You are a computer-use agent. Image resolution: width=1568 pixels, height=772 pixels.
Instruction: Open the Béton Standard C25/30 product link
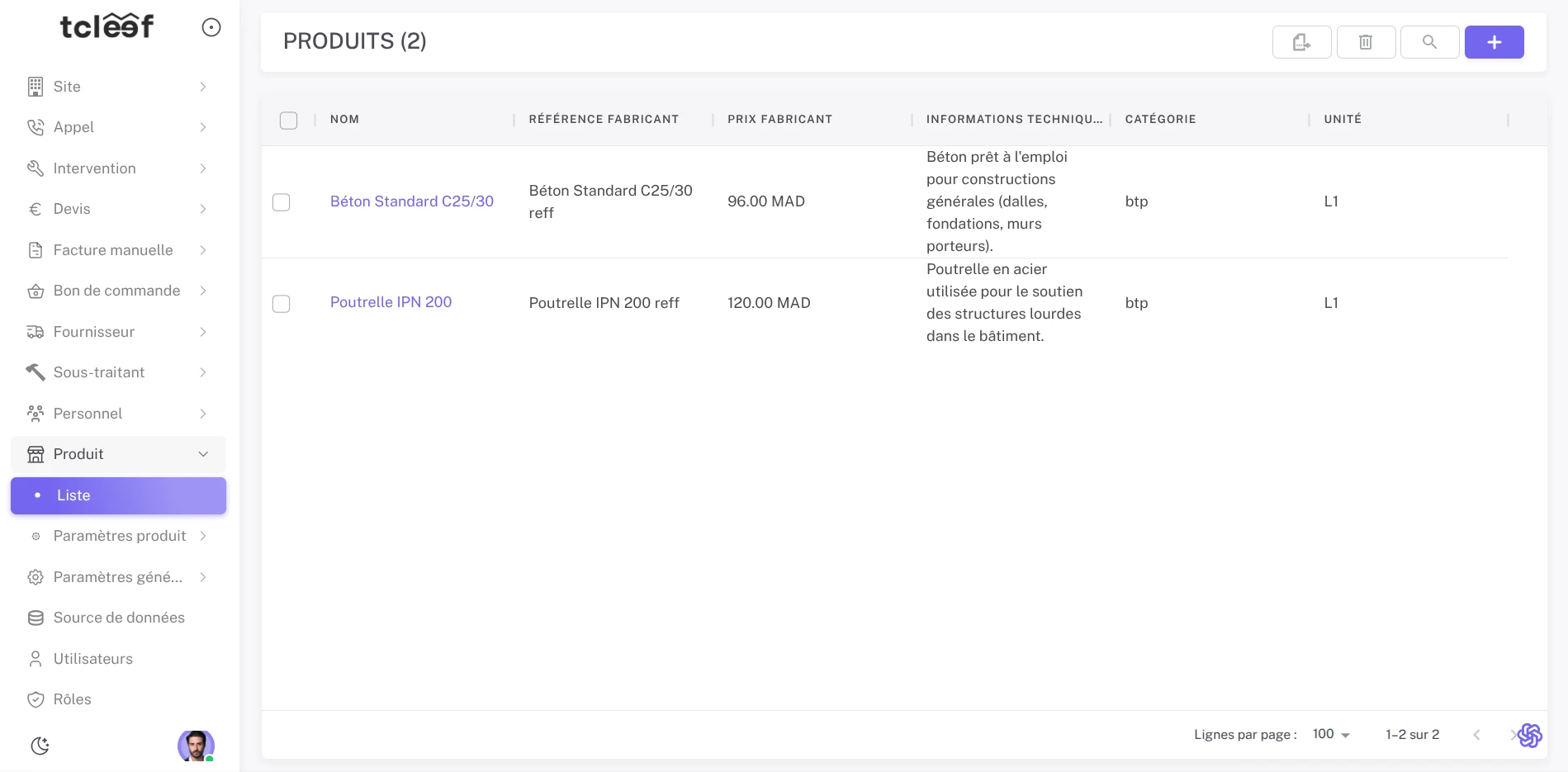tap(411, 201)
